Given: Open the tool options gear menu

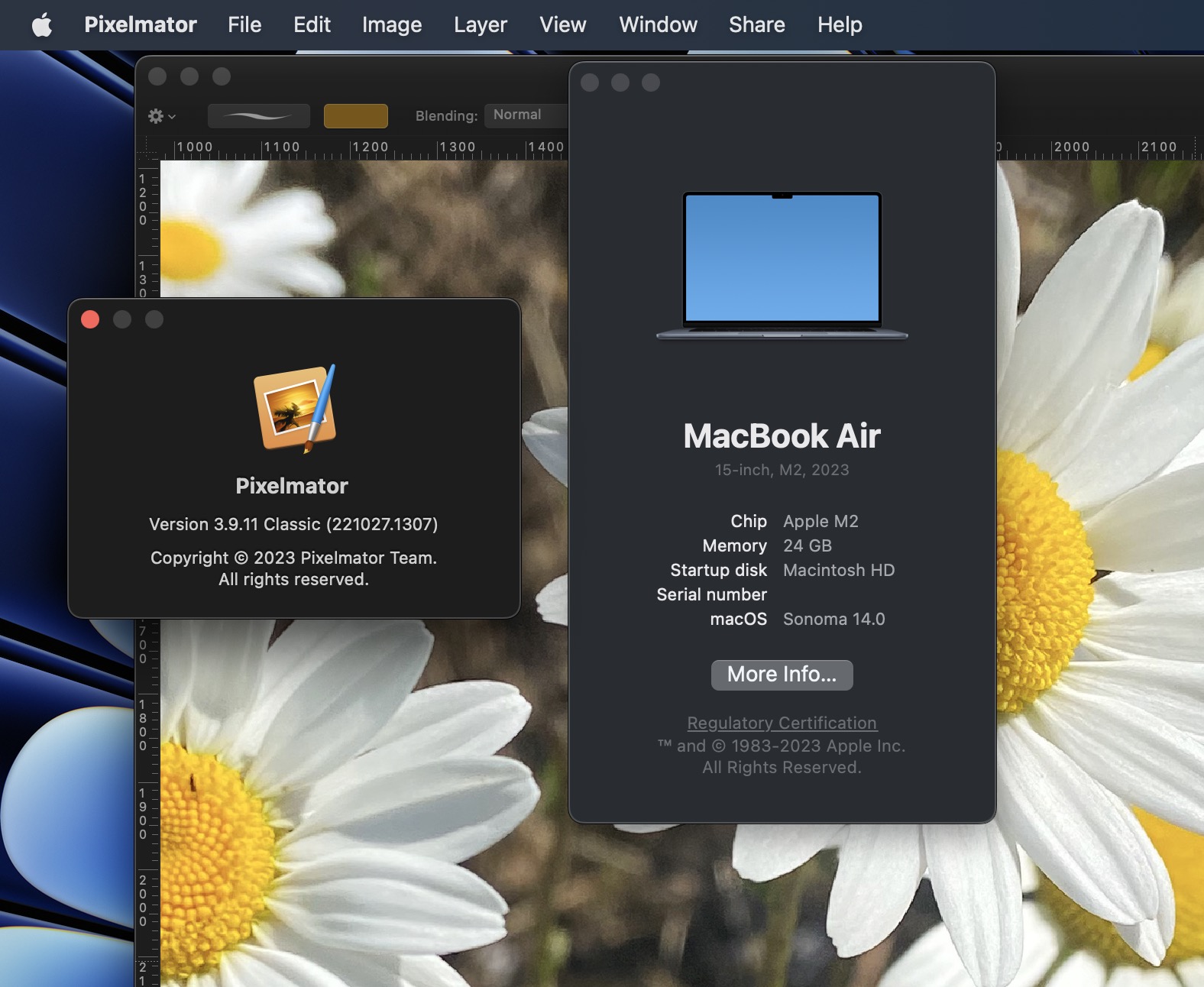Looking at the screenshot, I should [161, 116].
